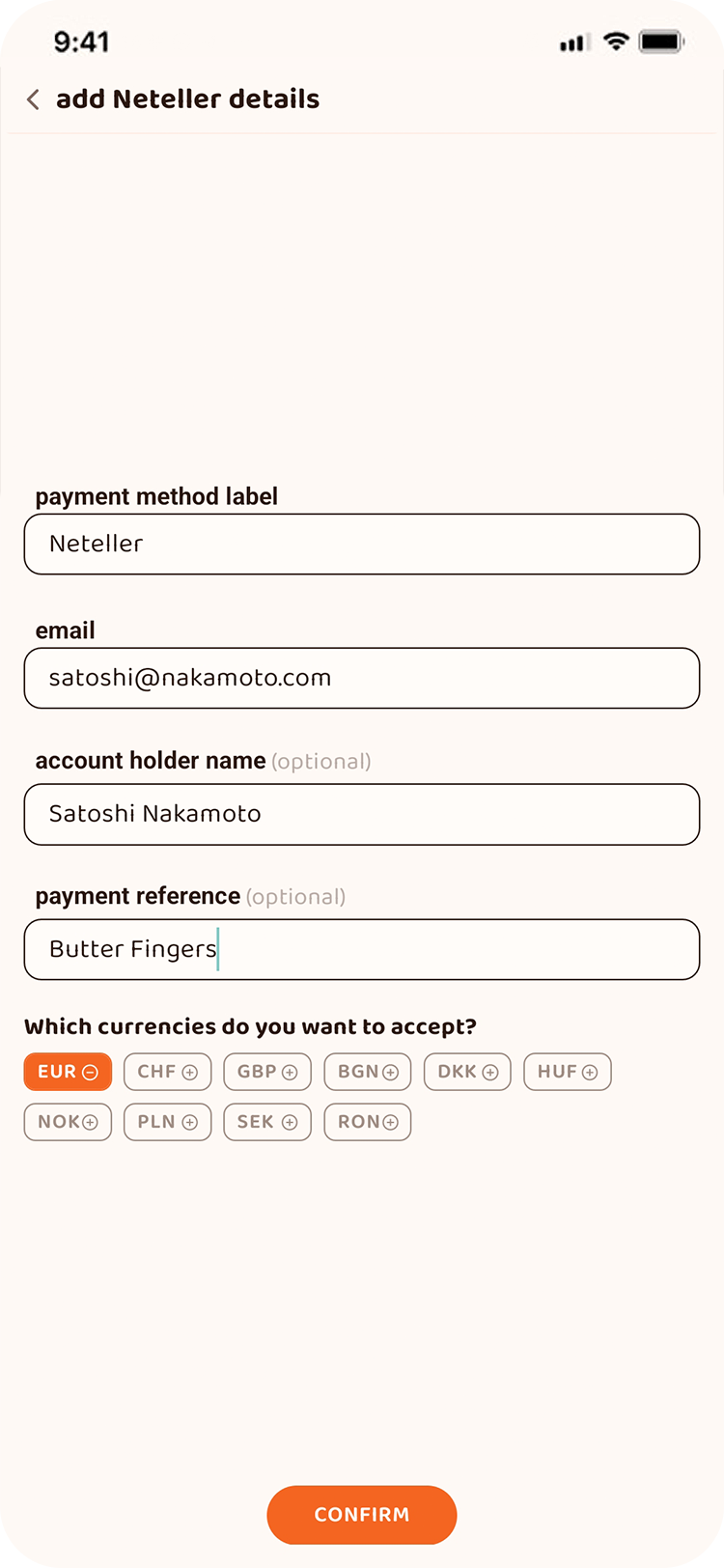Viewport: 724px width, 1568px height.
Task: Go back using the left chevron
Action: pyautogui.click(x=33, y=99)
